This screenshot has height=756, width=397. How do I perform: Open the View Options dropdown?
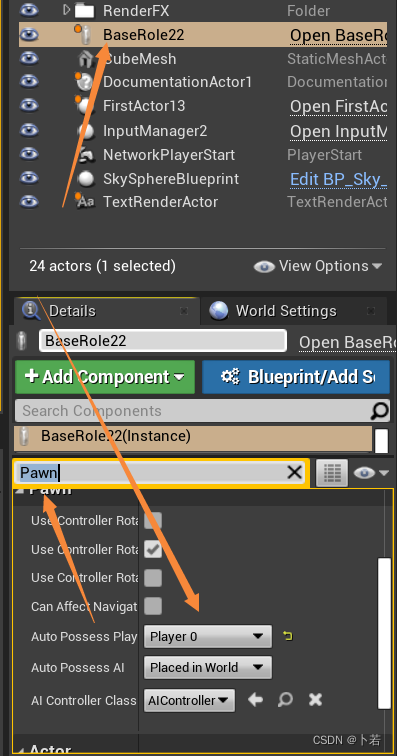318,266
